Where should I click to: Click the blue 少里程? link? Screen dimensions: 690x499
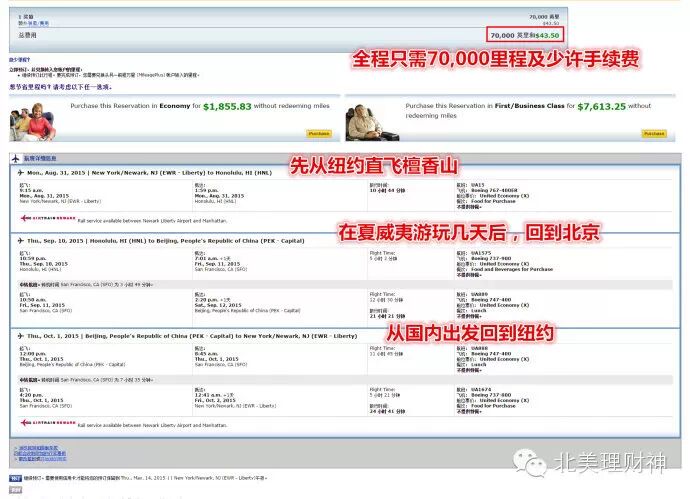(19, 59)
